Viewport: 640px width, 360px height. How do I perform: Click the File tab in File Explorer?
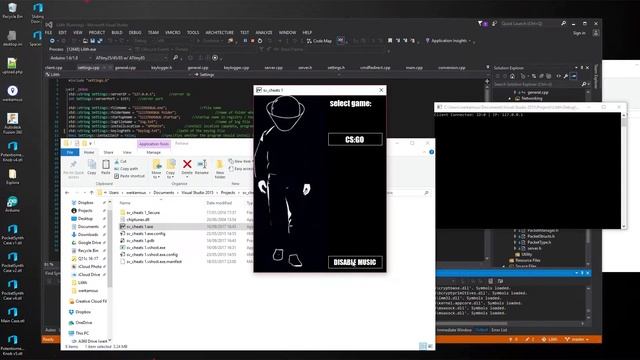[x=70, y=152]
